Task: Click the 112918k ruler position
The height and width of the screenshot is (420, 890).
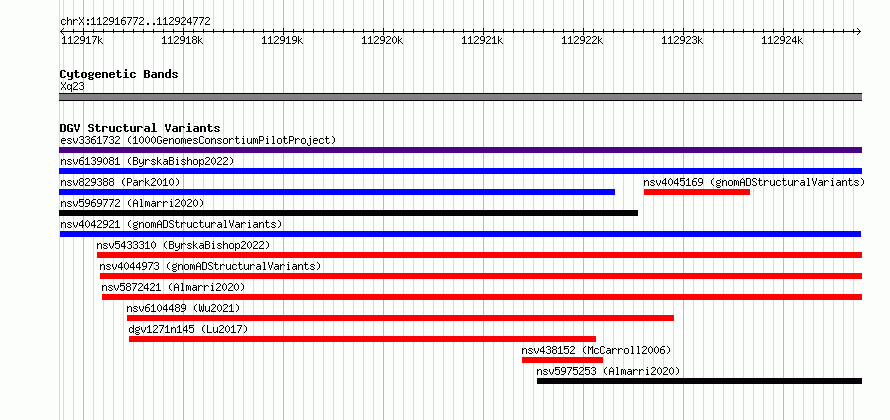Action: tap(182, 40)
